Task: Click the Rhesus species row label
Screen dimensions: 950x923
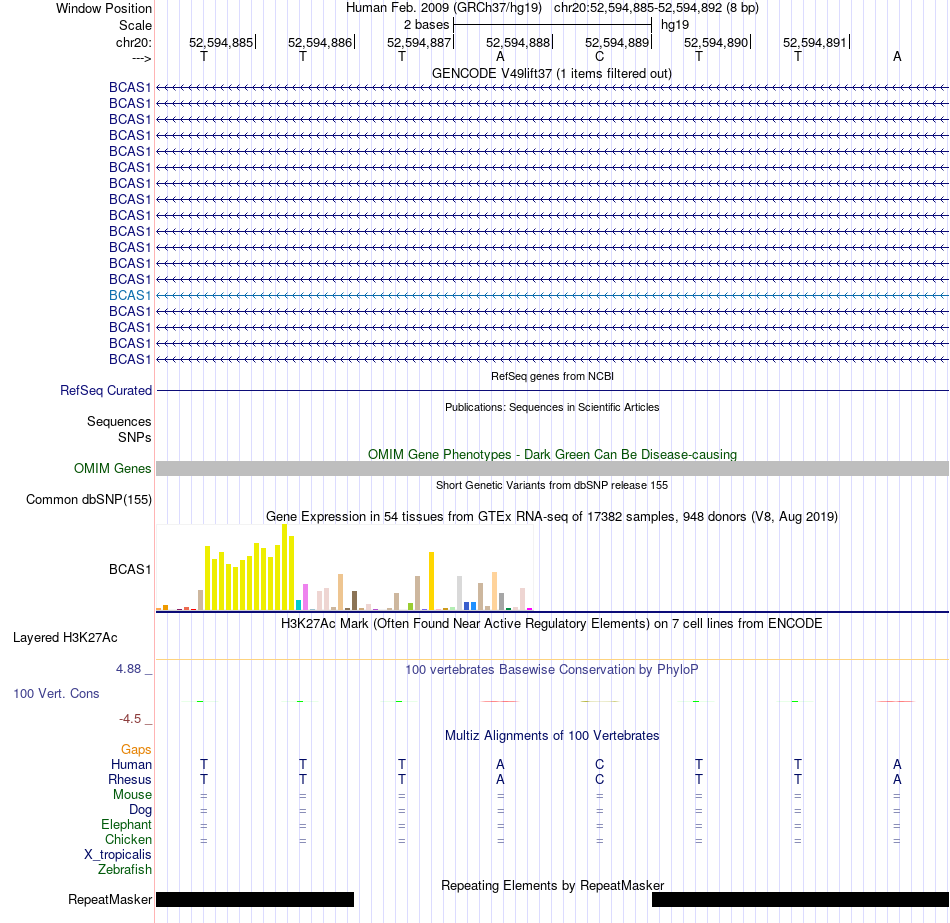Action: (130, 779)
